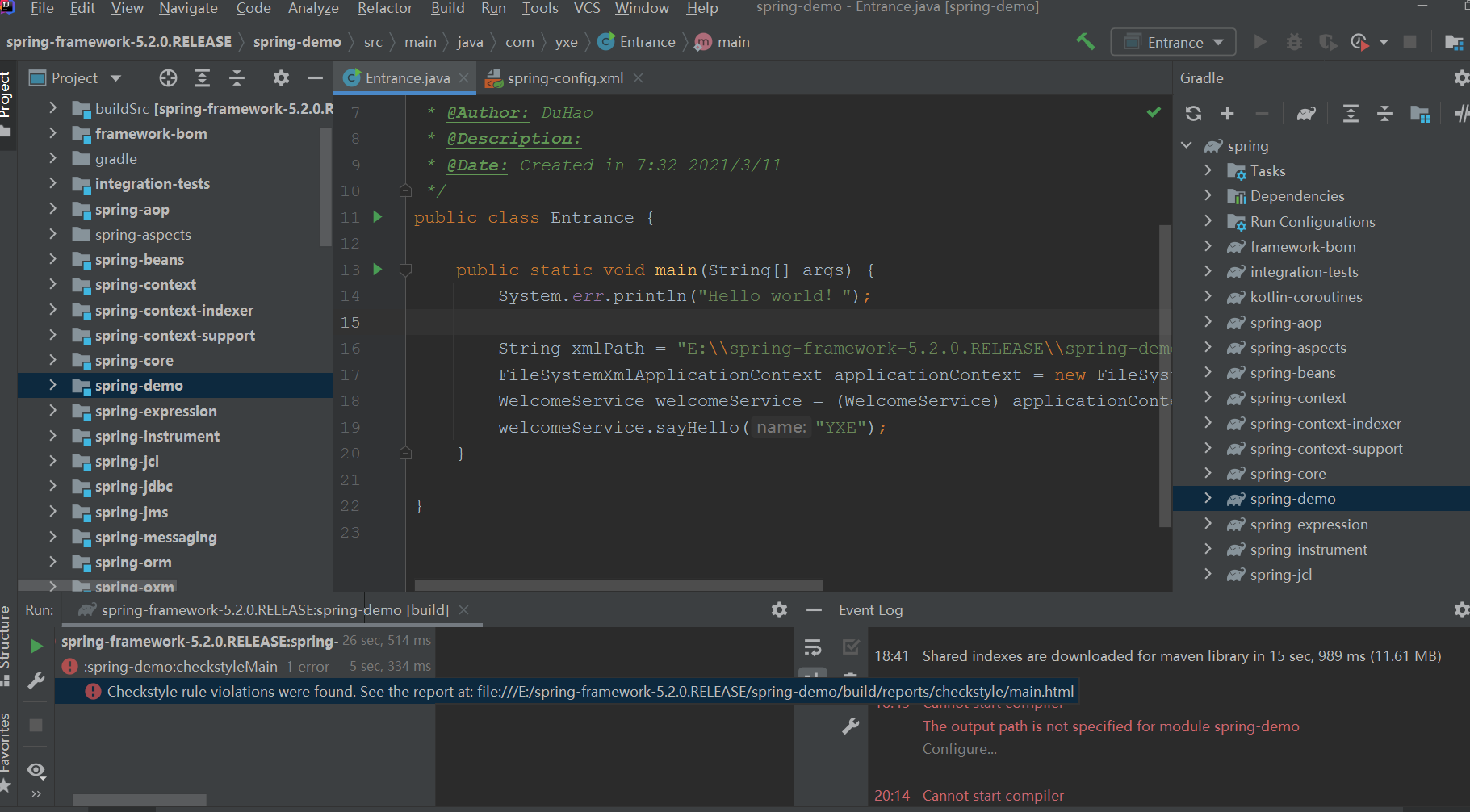Click the Profiler run icon

pos(1360,42)
